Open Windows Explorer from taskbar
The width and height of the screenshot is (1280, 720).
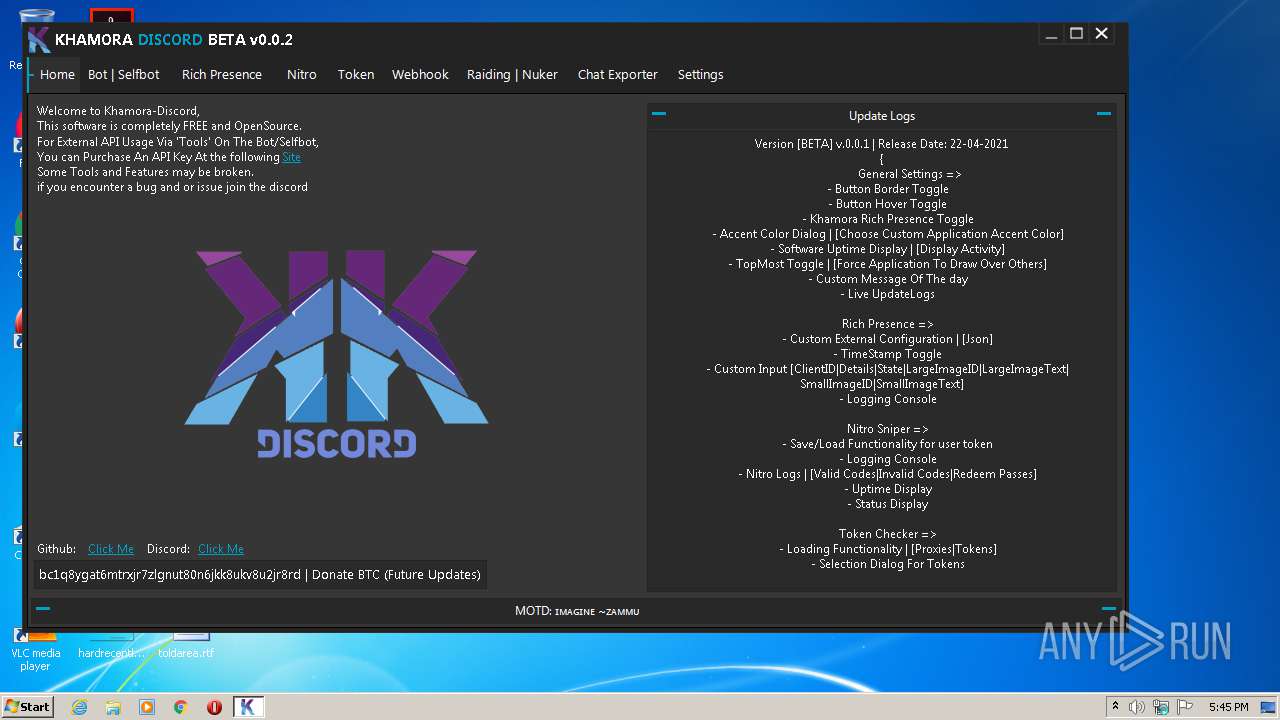point(113,707)
